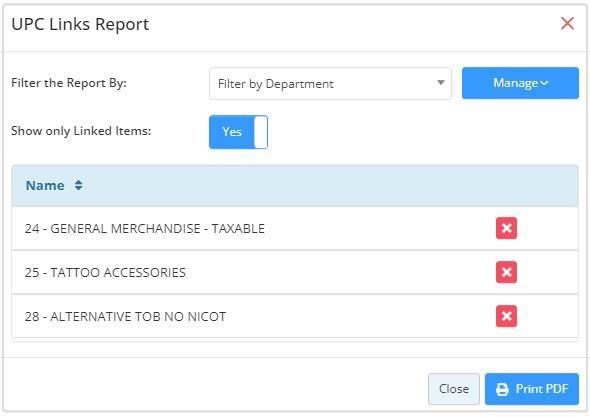This screenshot has height=417, width=590.
Task: Expand the Manage menu button
Action: (520, 83)
